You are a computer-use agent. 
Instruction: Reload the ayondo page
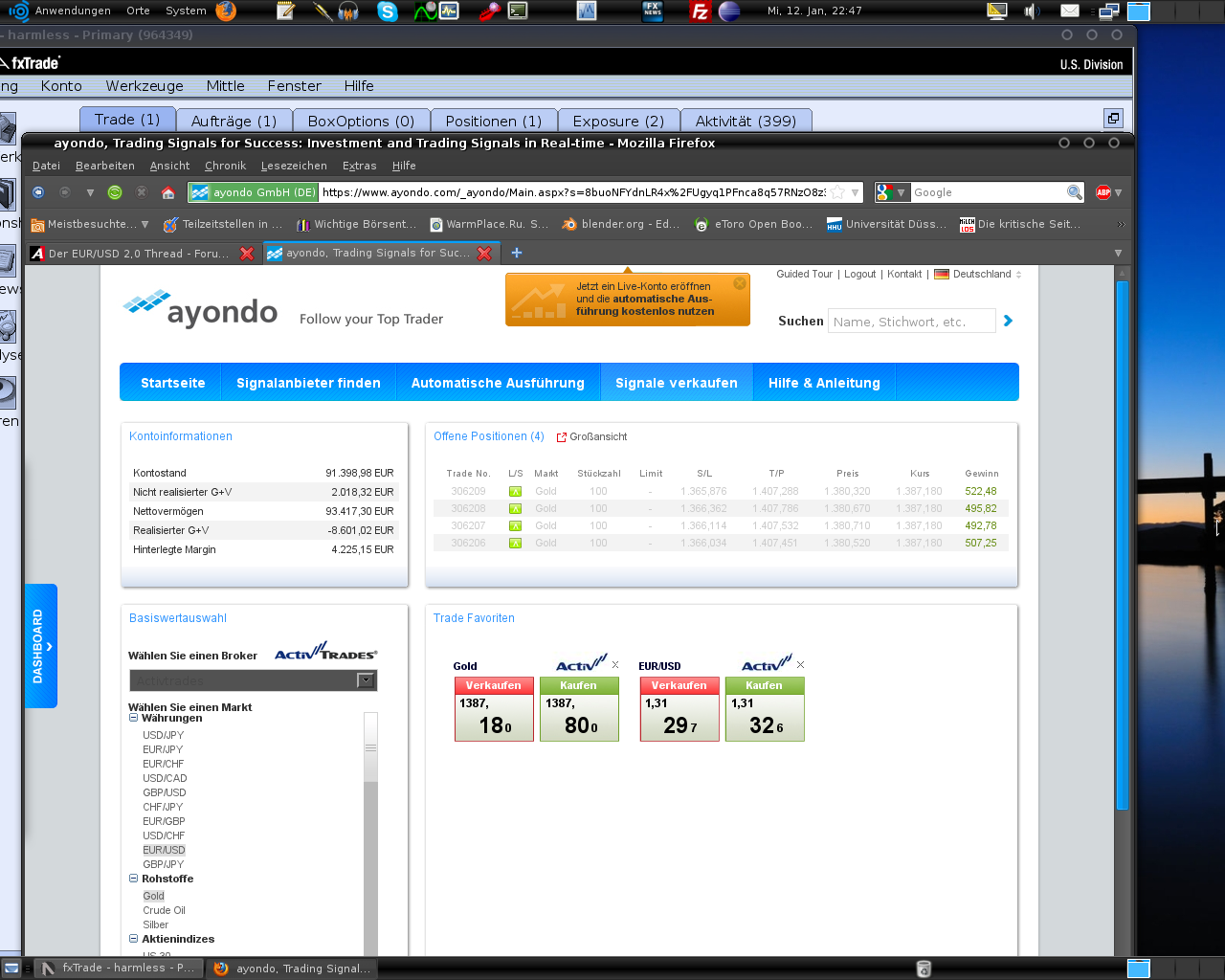[x=115, y=192]
